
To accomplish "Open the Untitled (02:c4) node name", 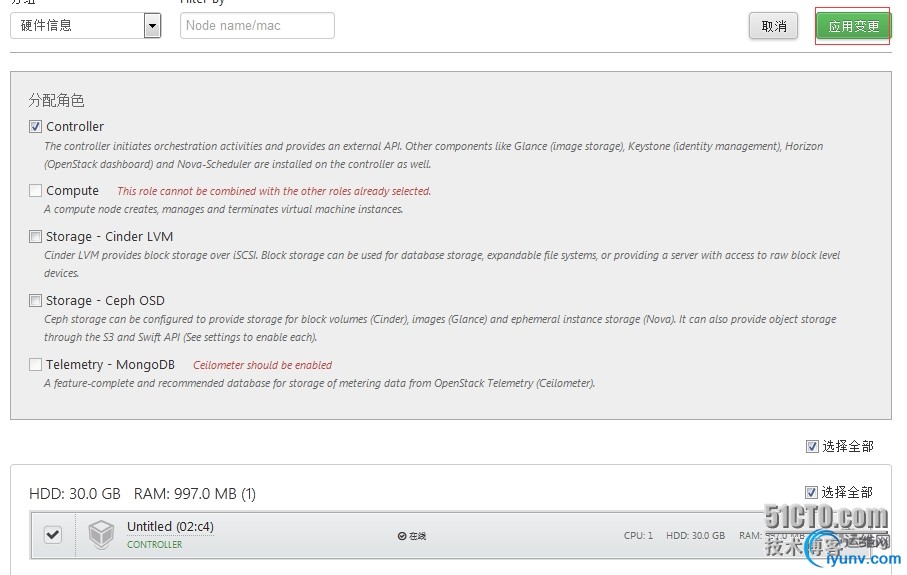I will point(170,526).
